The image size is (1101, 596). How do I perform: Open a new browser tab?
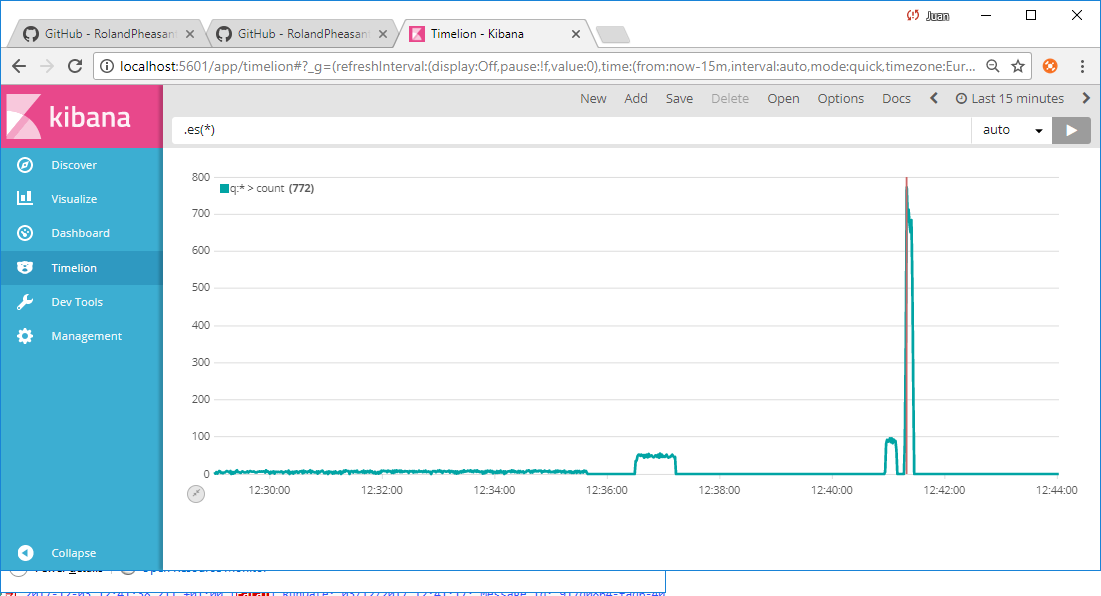(x=612, y=34)
